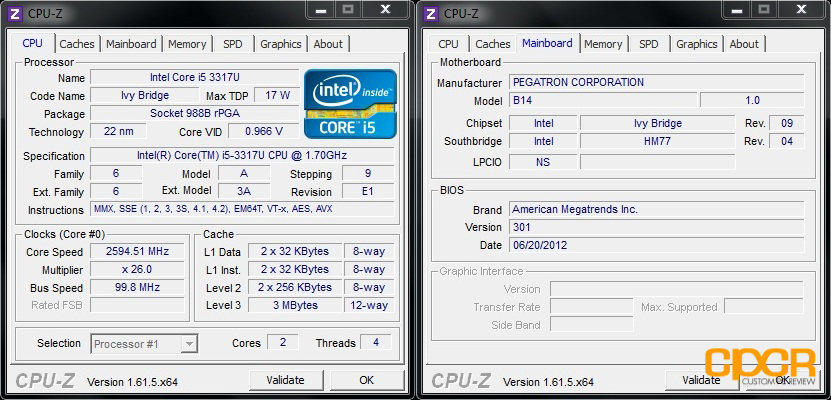The height and width of the screenshot is (400, 831).
Task: Open About tab in right window
Action: (744, 44)
